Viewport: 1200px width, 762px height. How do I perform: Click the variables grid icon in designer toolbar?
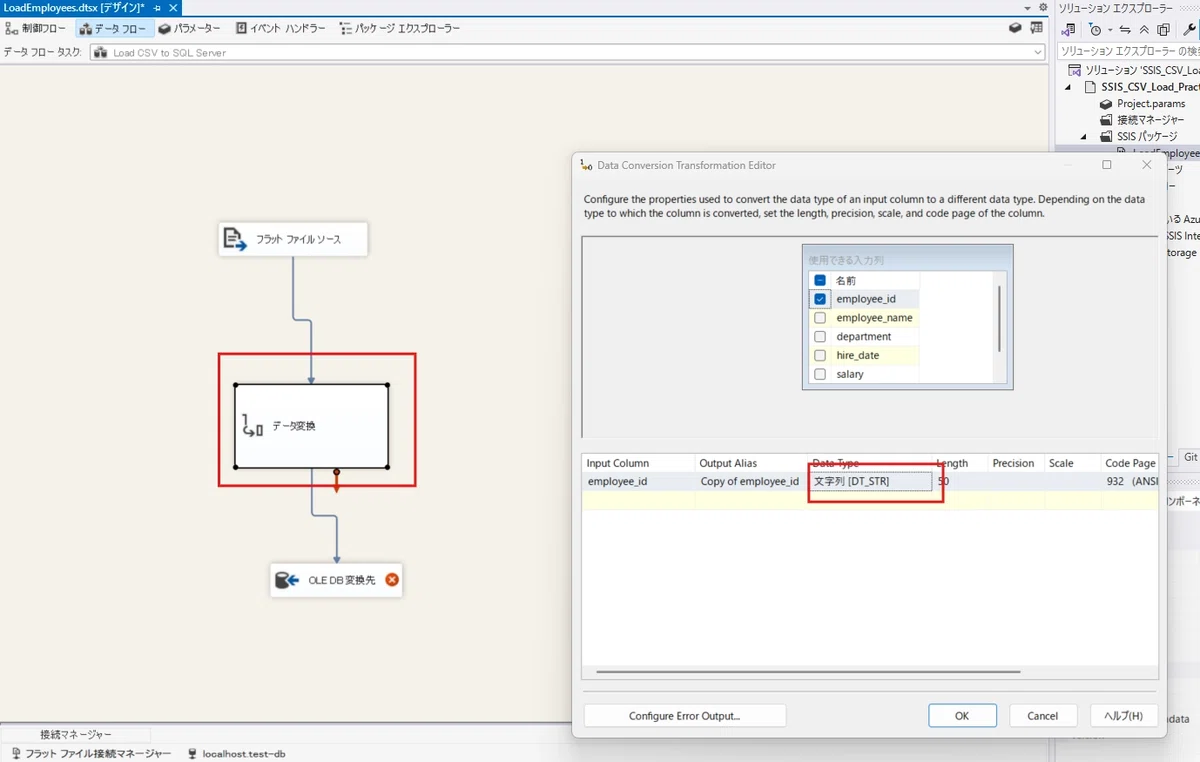point(1037,28)
